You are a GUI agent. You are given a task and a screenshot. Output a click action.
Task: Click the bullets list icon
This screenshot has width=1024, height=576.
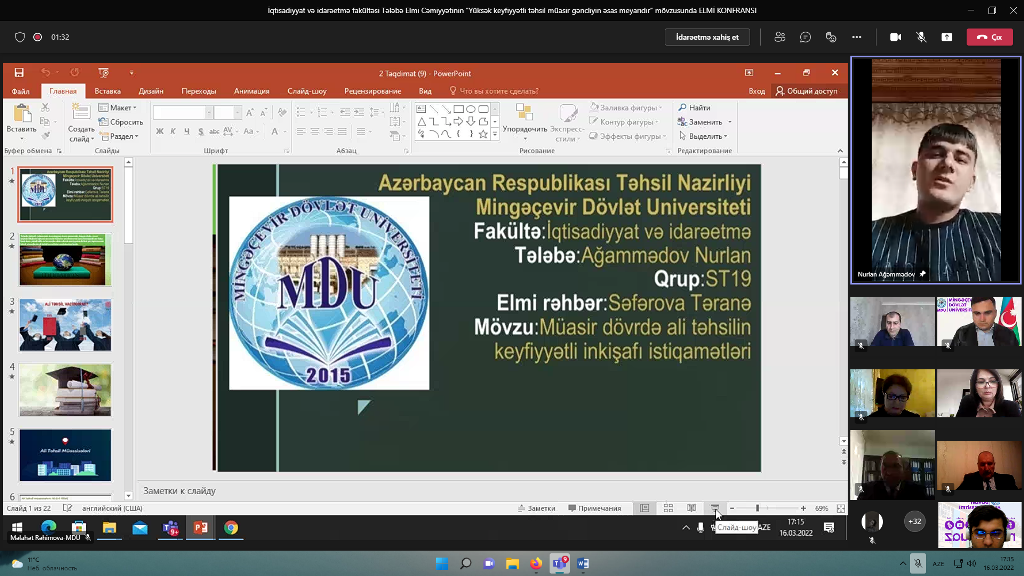coord(302,112)
